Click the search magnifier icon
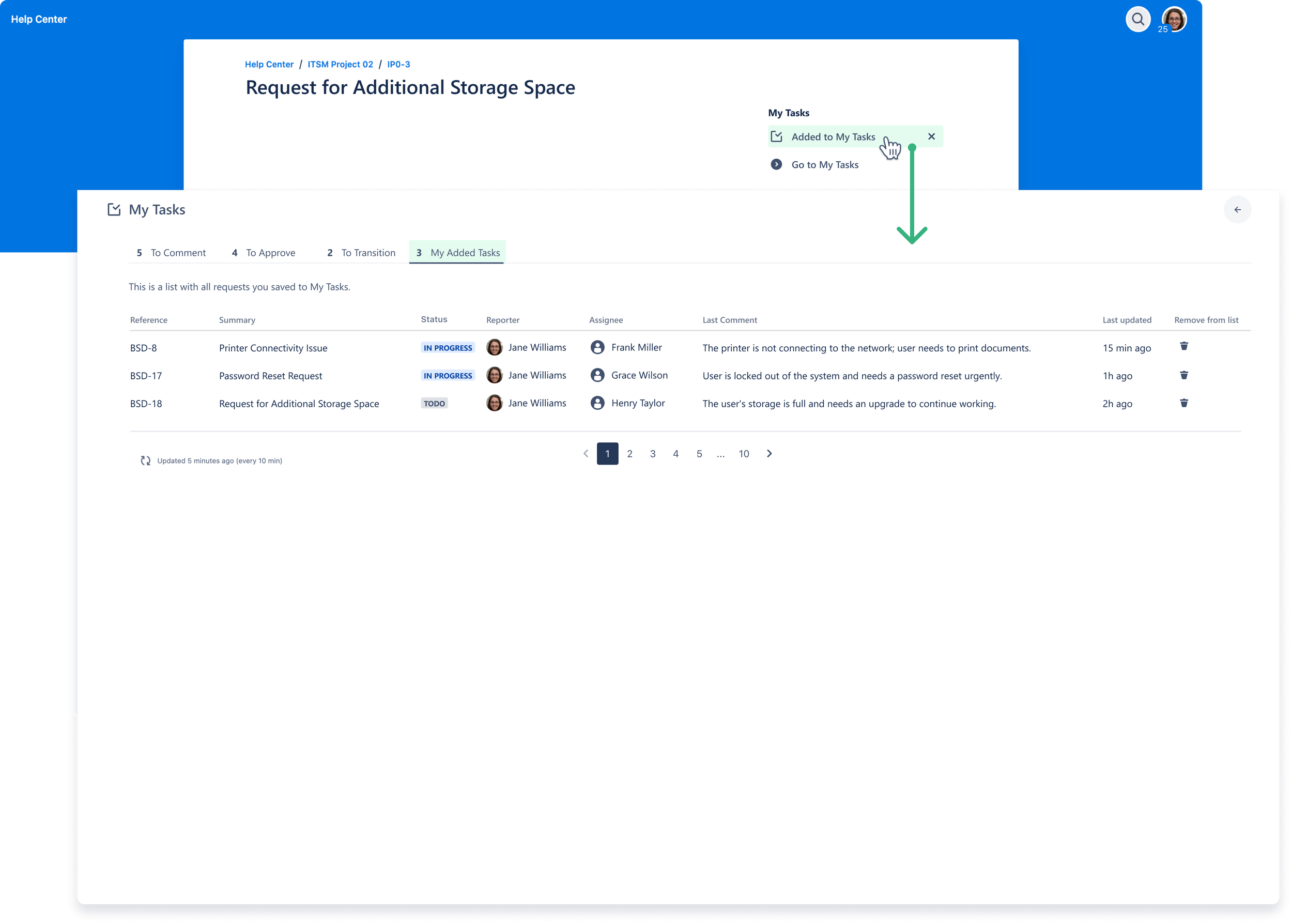This screenshot has height=924, width=1292. coord(1138,19)
